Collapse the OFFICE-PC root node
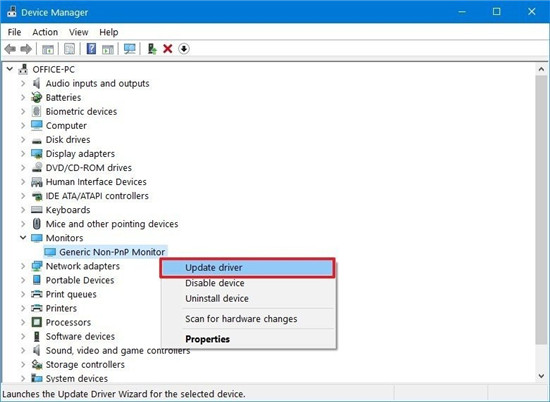Image resolution: width=550 pixels, height=402 pixels. click(10, 69)
